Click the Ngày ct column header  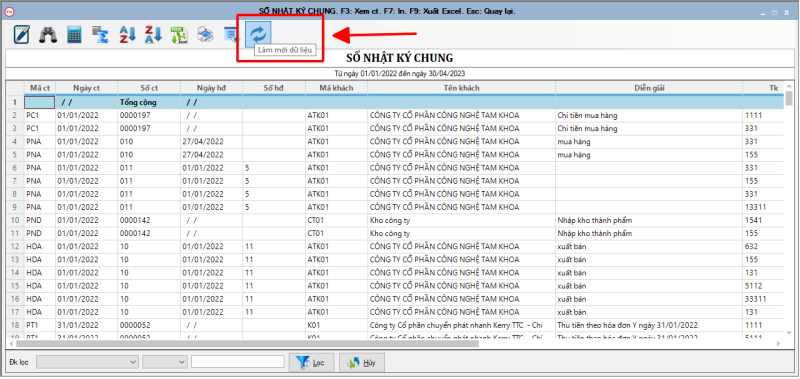coord(86,88)
